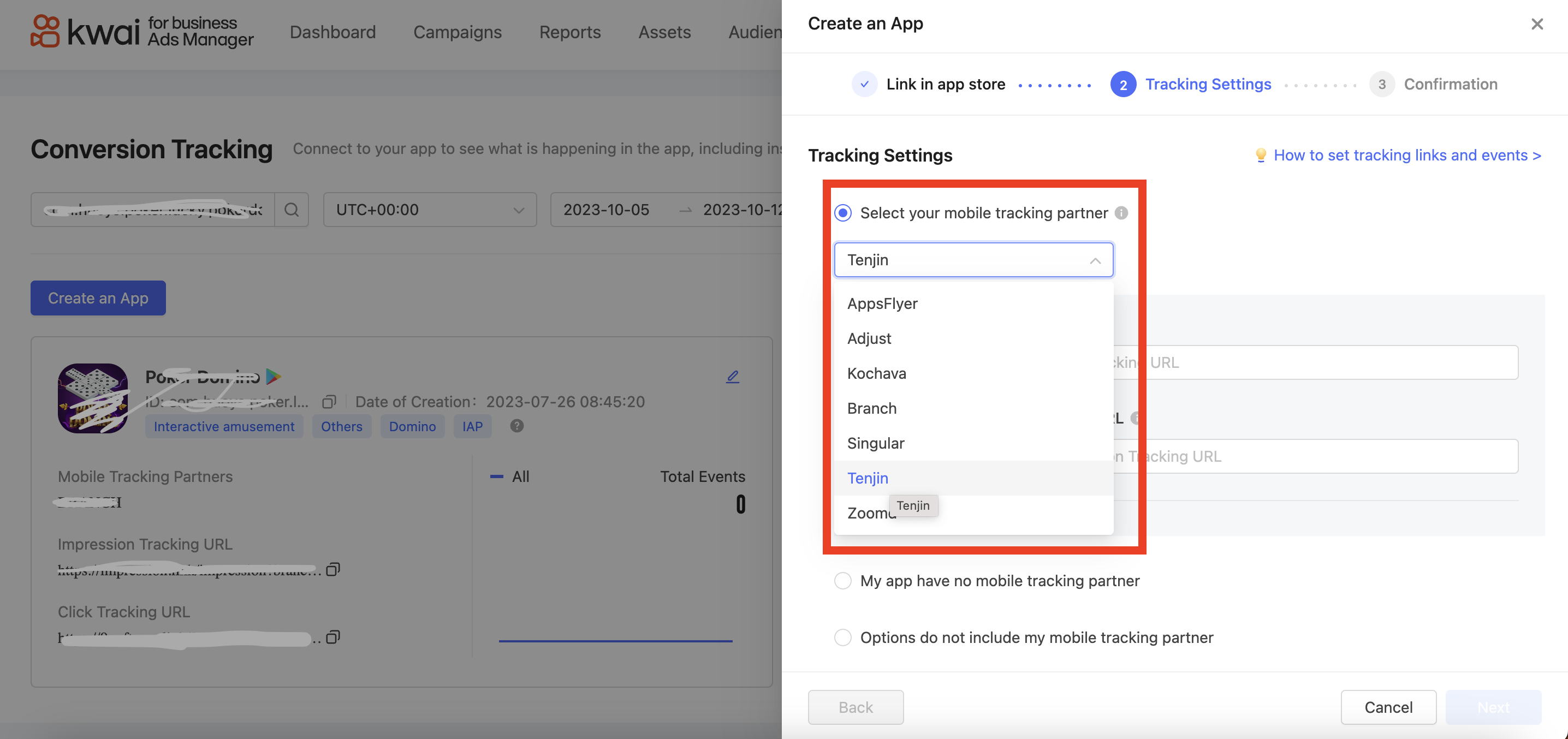Viewport: 1568px width, 739px height.
Task: Click the info icon next to tracking partner
Action: 1121,213
